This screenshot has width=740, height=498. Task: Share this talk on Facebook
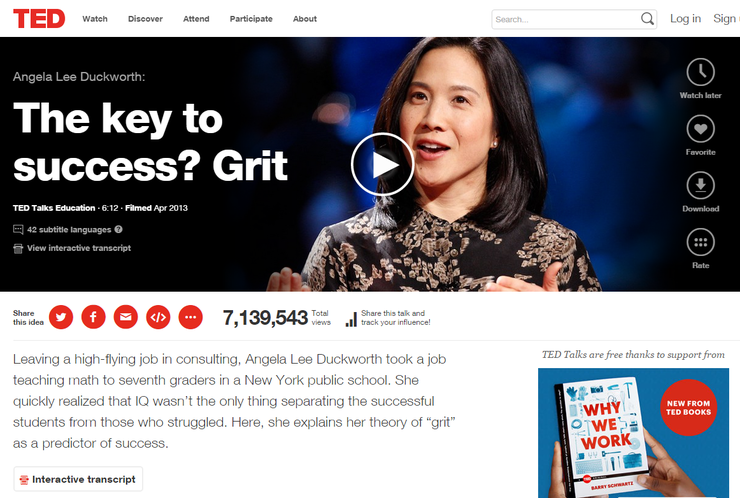click(93, 317)
